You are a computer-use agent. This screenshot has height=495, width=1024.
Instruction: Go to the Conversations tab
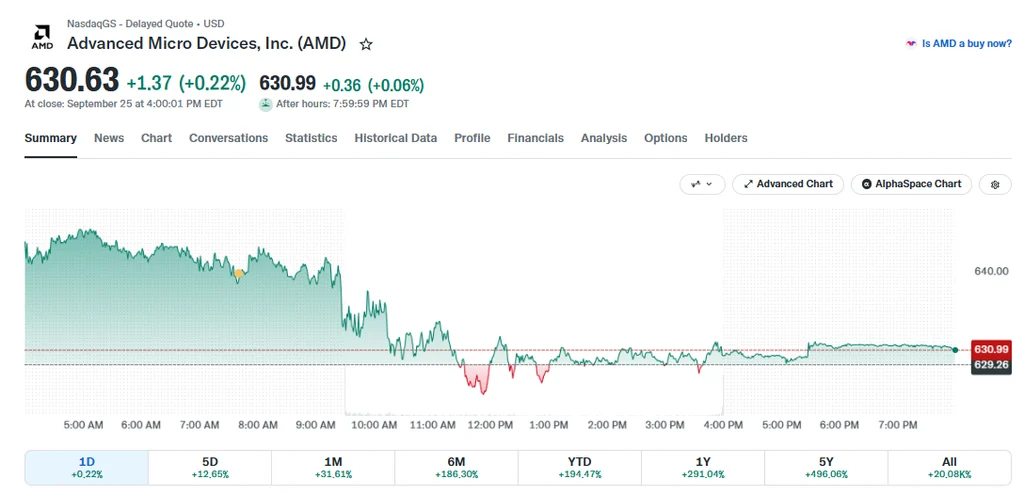[x=229, y=138]
